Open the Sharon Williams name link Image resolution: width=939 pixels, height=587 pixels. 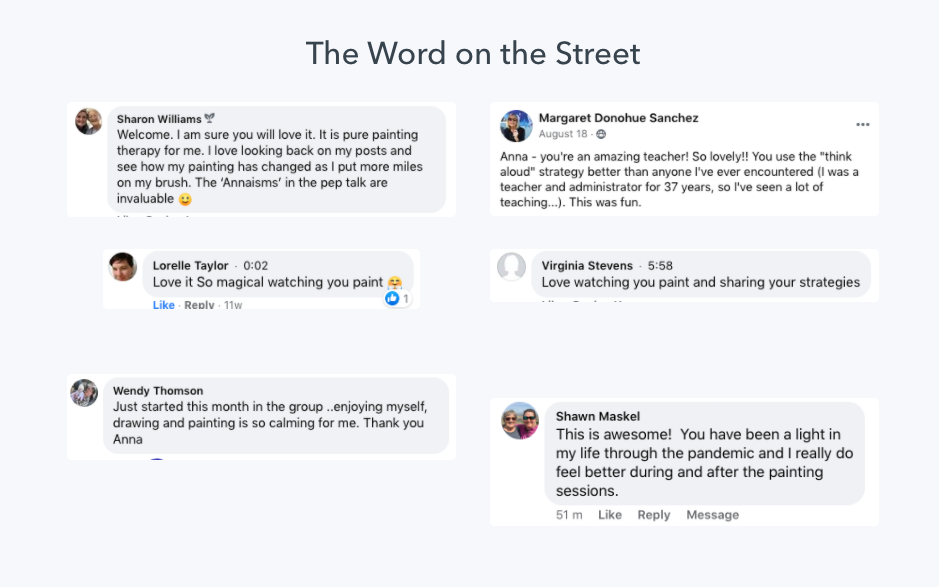(x=158, y=119)
